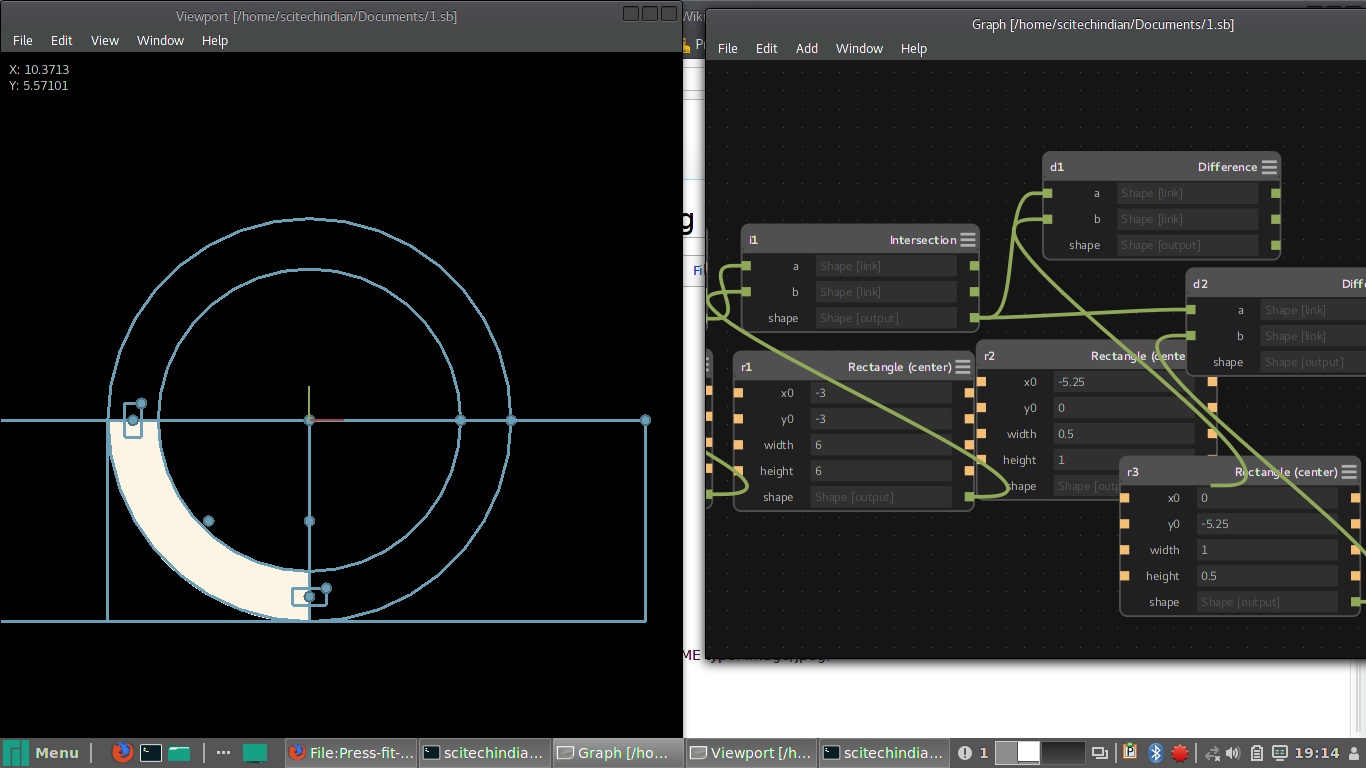Click the d1 Difference node hamburger icon
The height and width of the screenshot is (768, 1366).
(1269, 167)
